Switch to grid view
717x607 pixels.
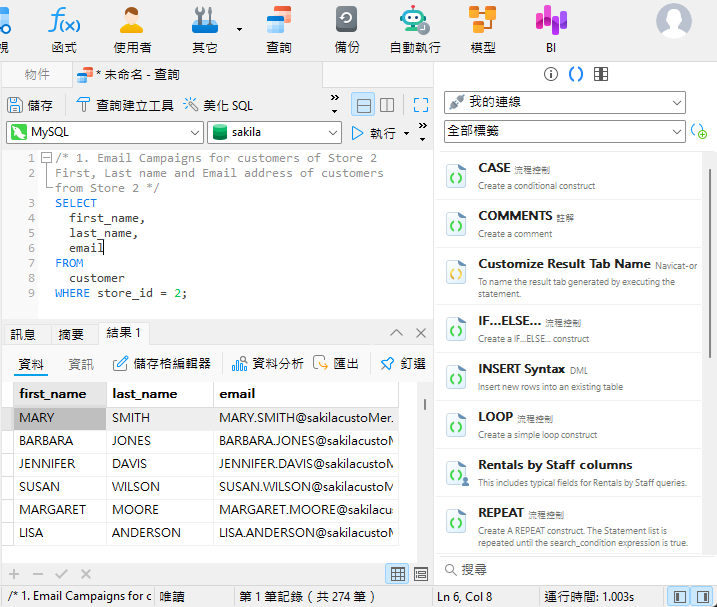(397, 574)
